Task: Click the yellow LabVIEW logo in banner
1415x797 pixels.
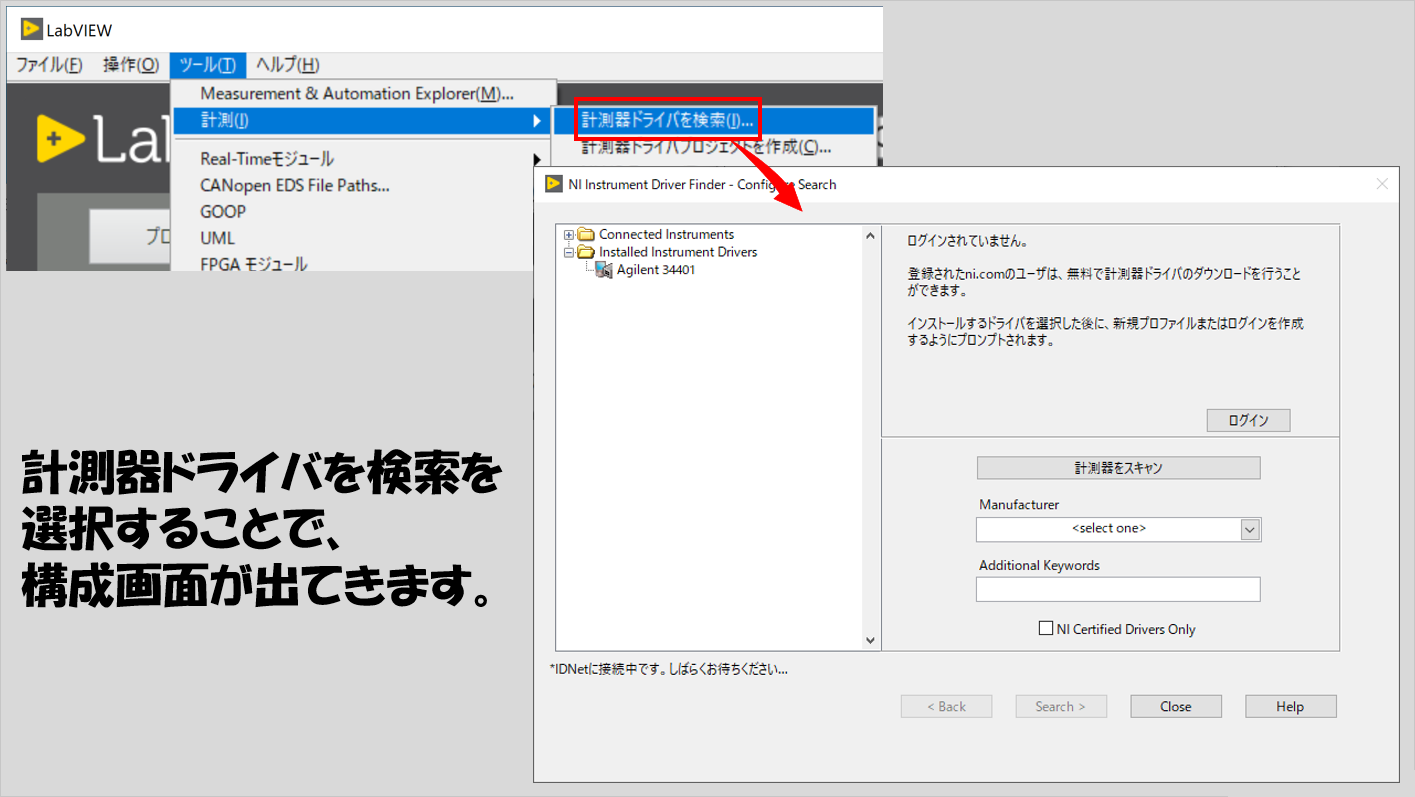Action: (x=62, y=139)
